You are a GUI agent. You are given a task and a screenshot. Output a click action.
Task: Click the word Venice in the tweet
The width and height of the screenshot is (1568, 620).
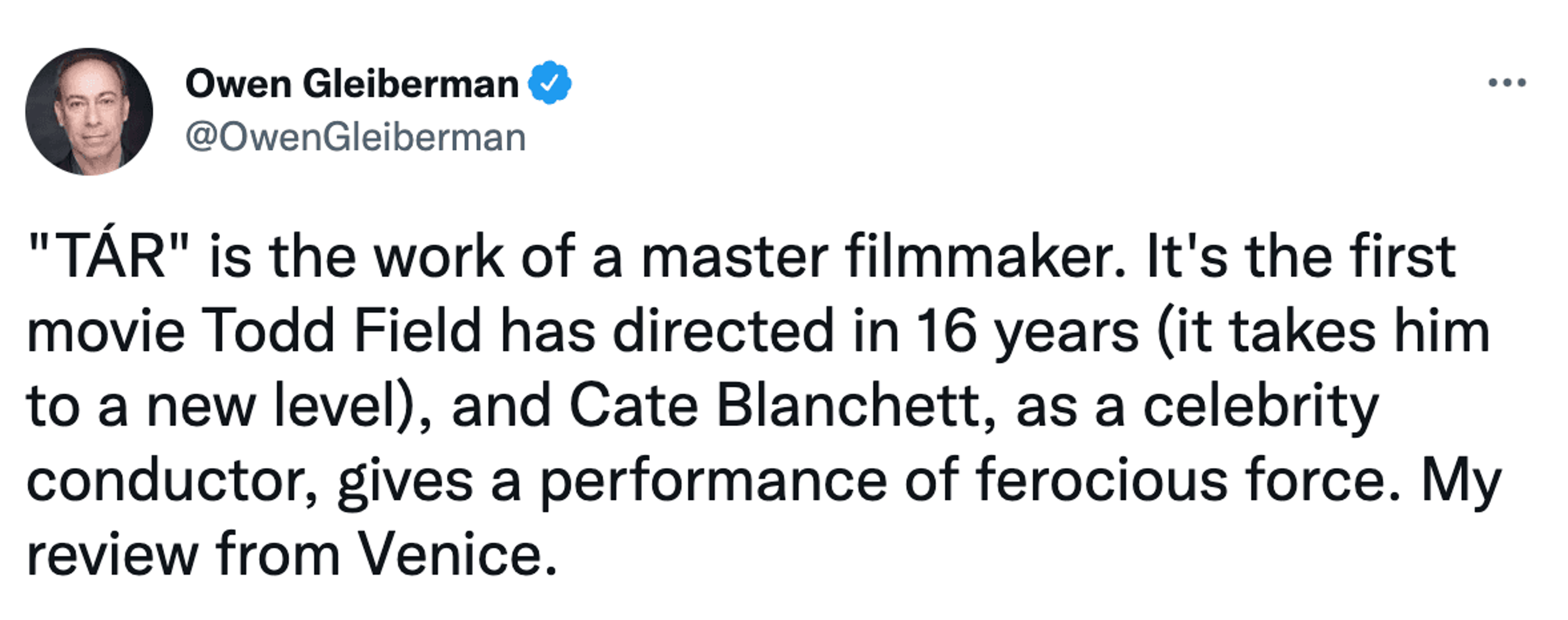pos(457,554)
